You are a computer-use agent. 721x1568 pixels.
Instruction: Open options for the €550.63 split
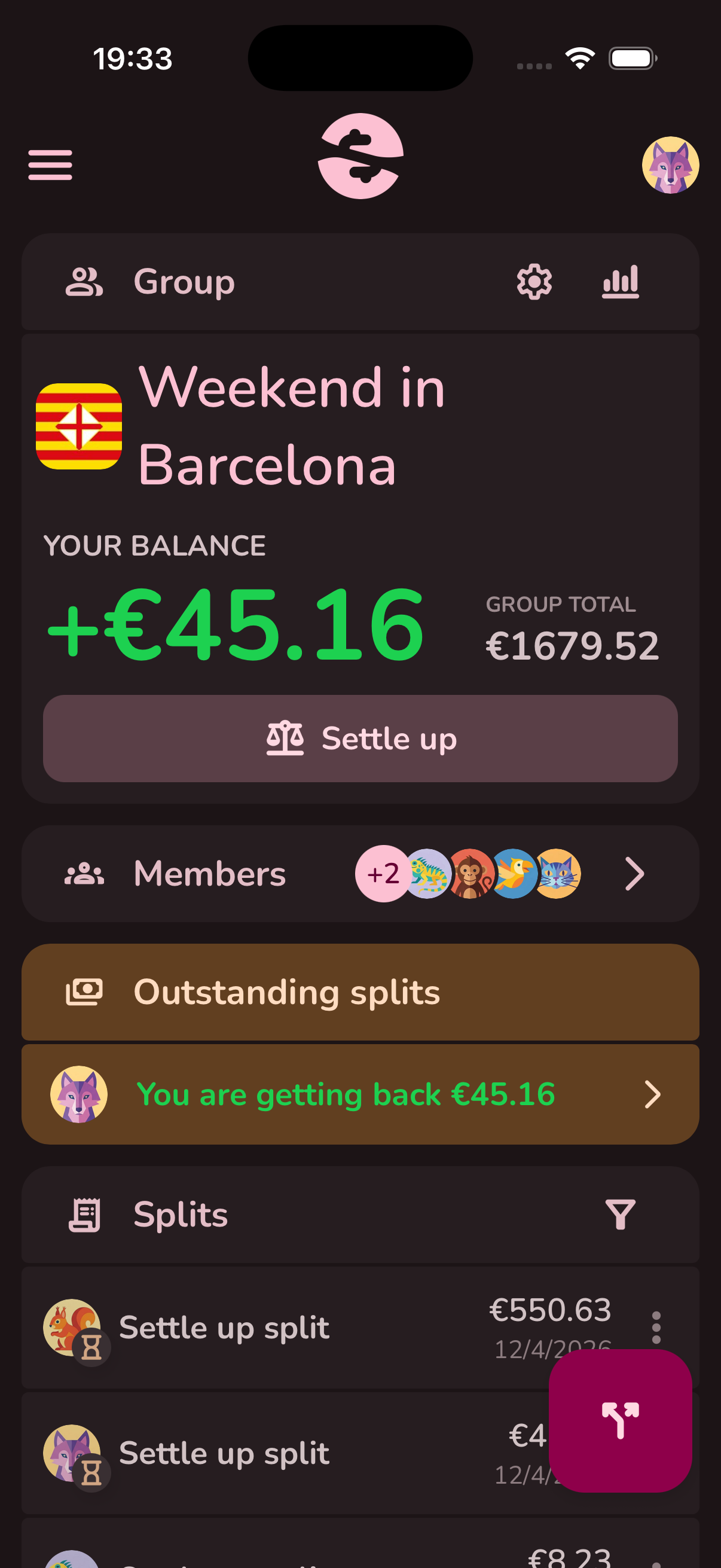(x=656, y=1327)
